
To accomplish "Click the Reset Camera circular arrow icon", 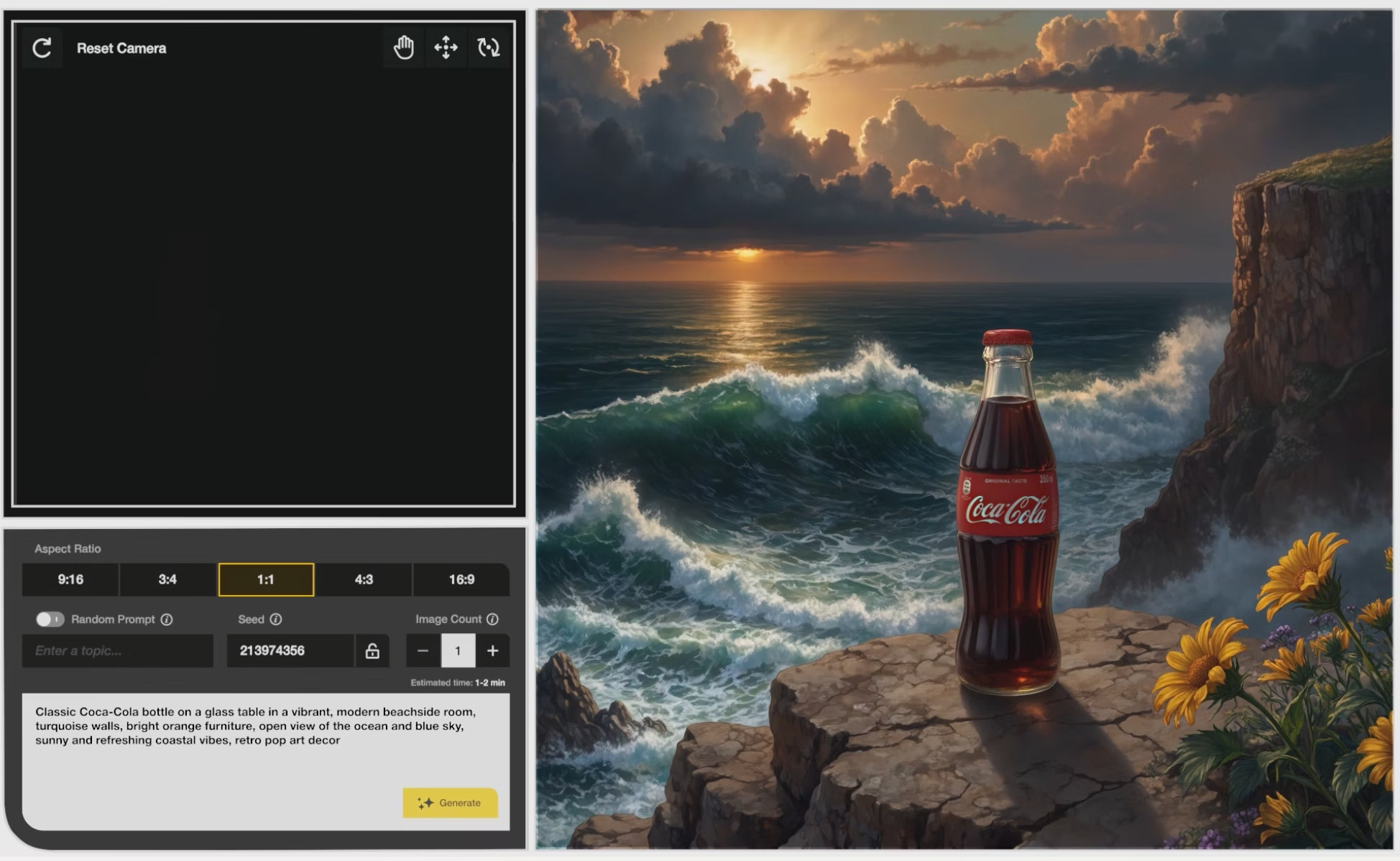I will (42, 48).
